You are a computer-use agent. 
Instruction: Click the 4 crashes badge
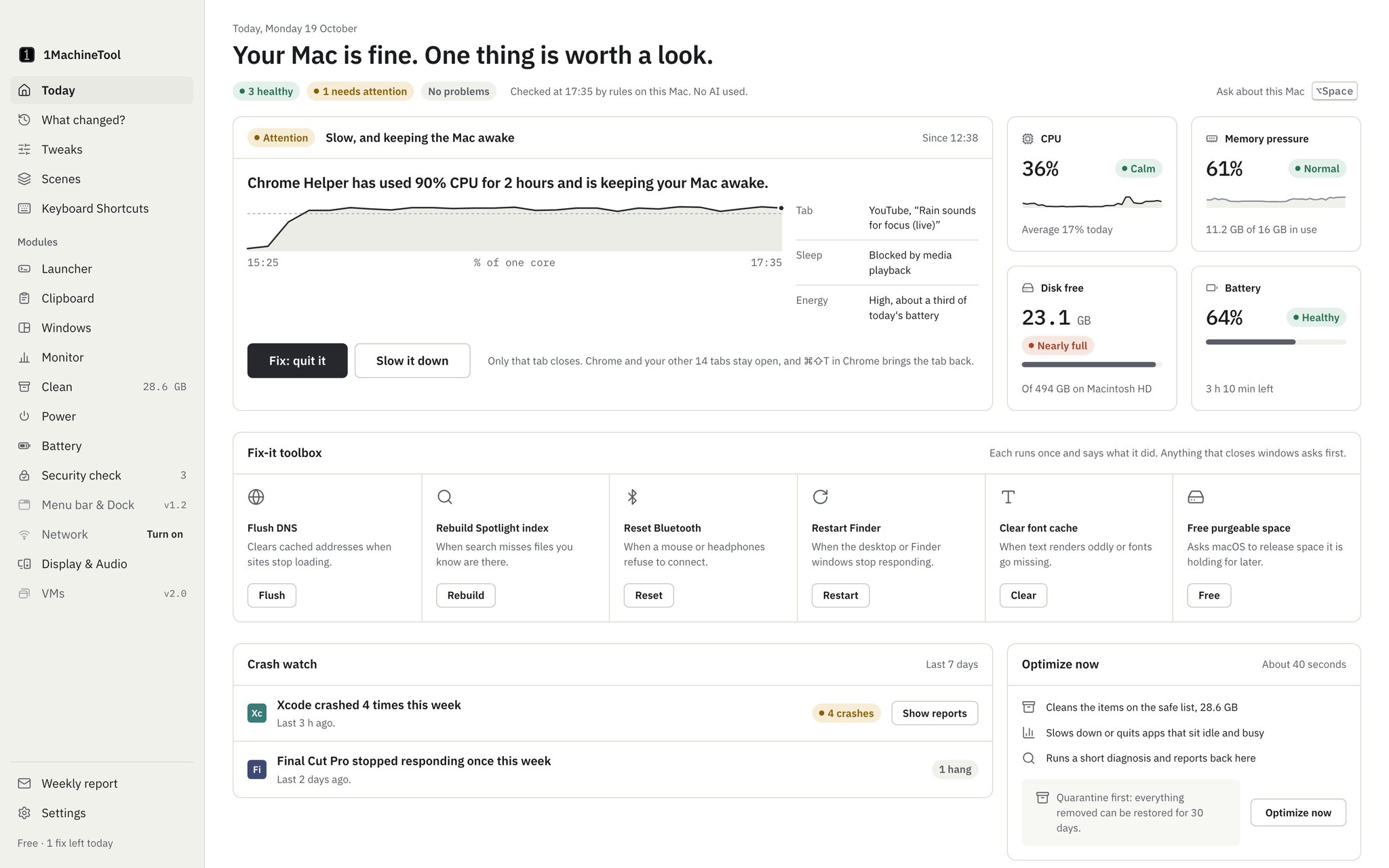(846, 713)
